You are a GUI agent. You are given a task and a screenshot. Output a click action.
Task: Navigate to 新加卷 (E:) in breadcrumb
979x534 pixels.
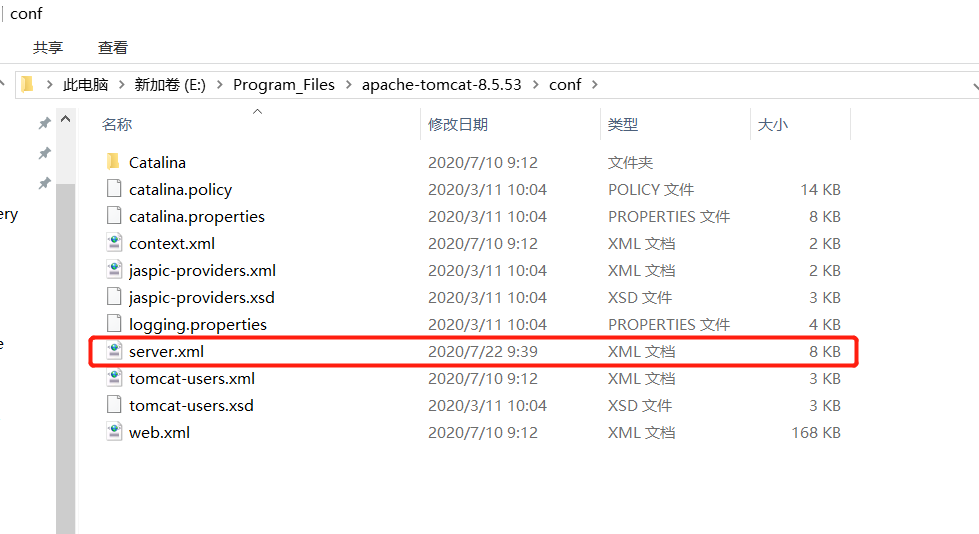170,85
